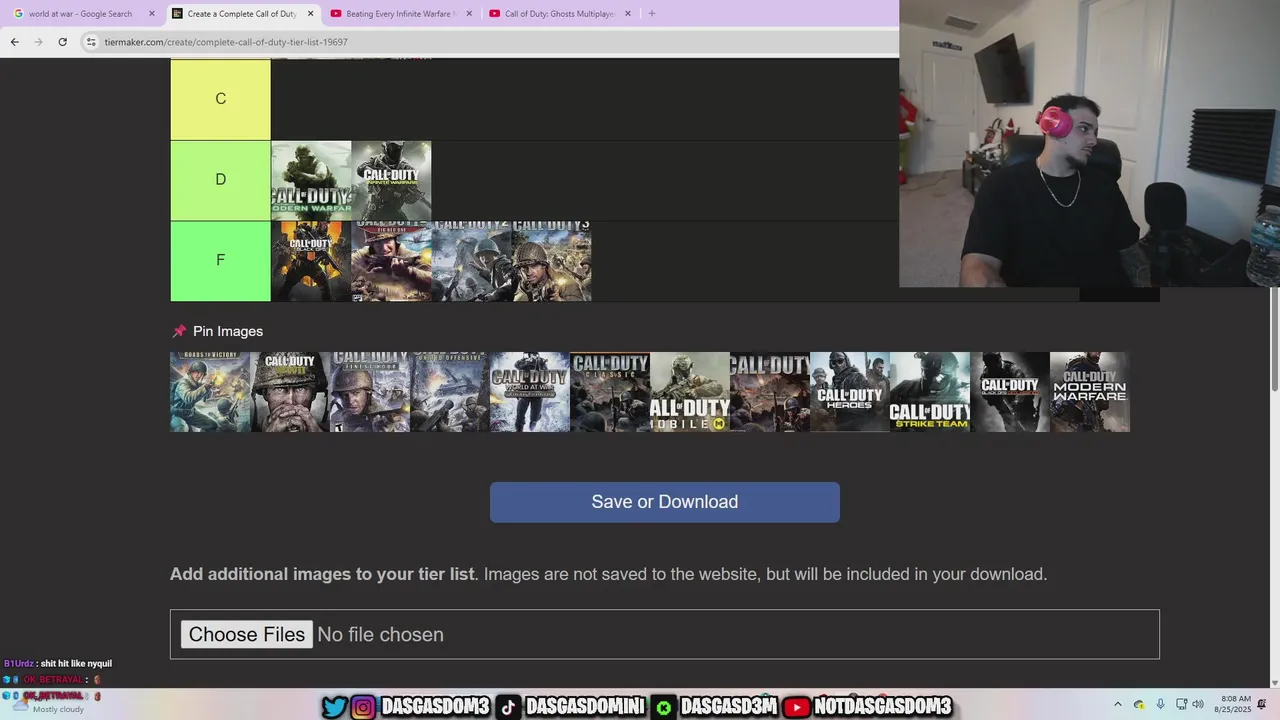Screen dimensions: 1280x720
Task: Click the 'shit hit like nyquil' chat message
Action: point(76,664)
